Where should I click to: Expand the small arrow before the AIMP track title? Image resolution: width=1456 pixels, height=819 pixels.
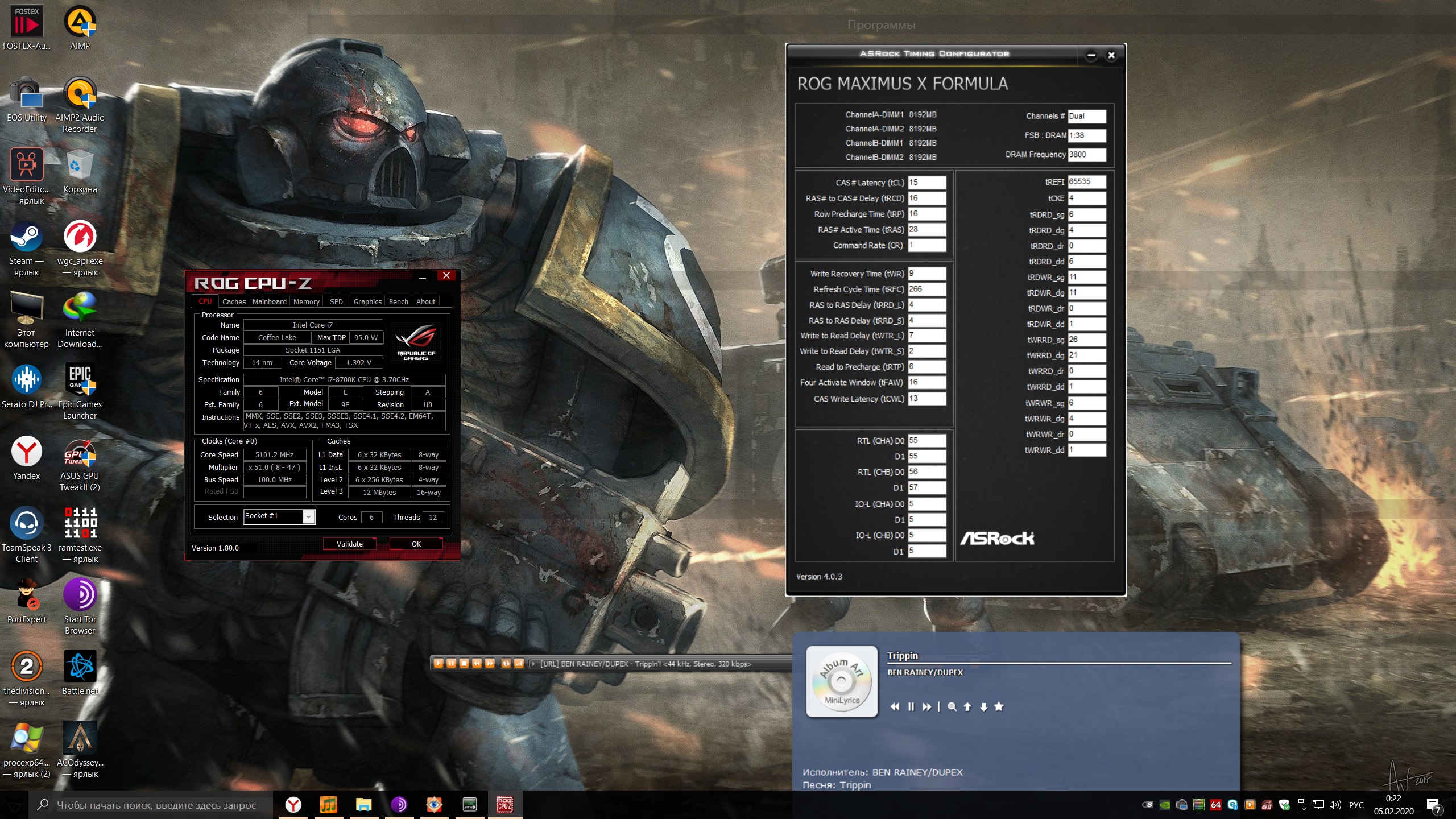(533, 664)
